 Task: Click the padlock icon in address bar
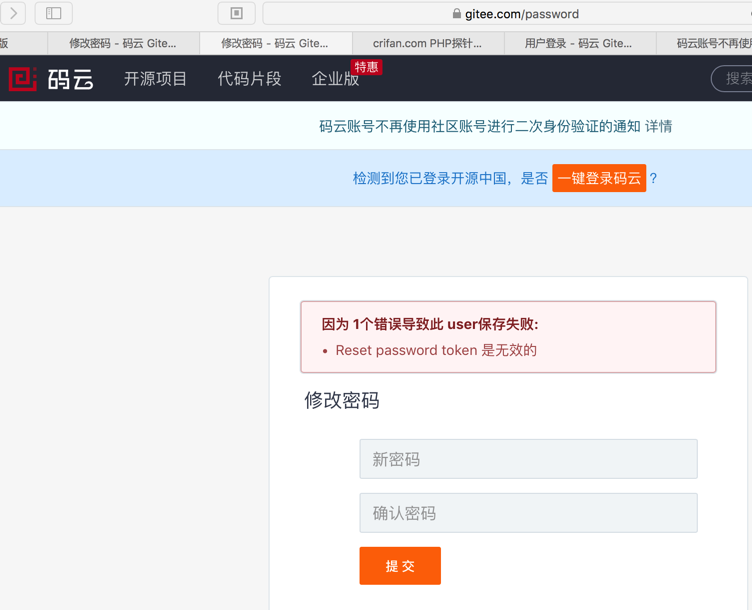pos(457,13)
